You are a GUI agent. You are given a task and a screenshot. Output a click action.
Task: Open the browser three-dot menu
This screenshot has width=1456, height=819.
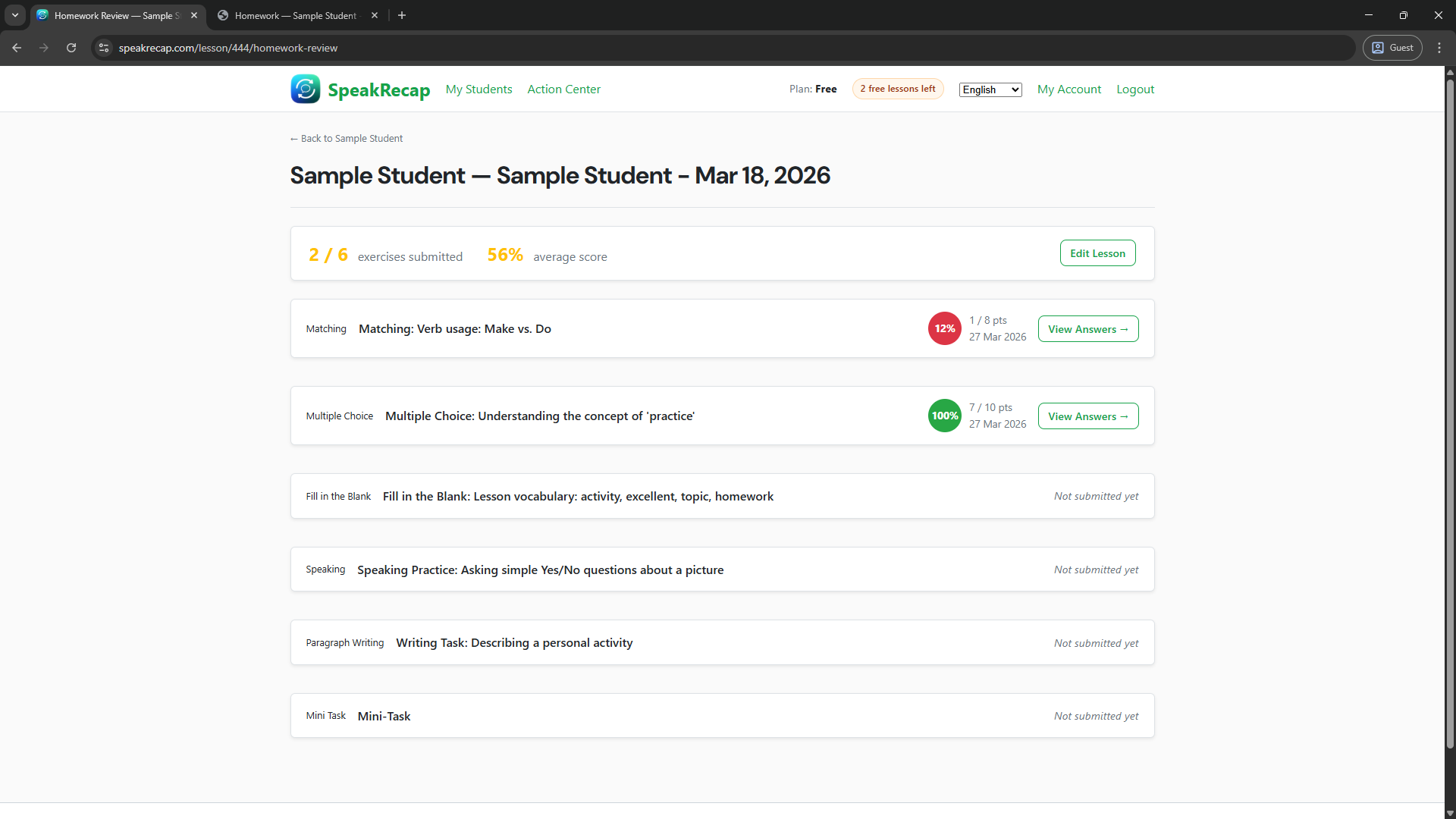click(1439, 48)
